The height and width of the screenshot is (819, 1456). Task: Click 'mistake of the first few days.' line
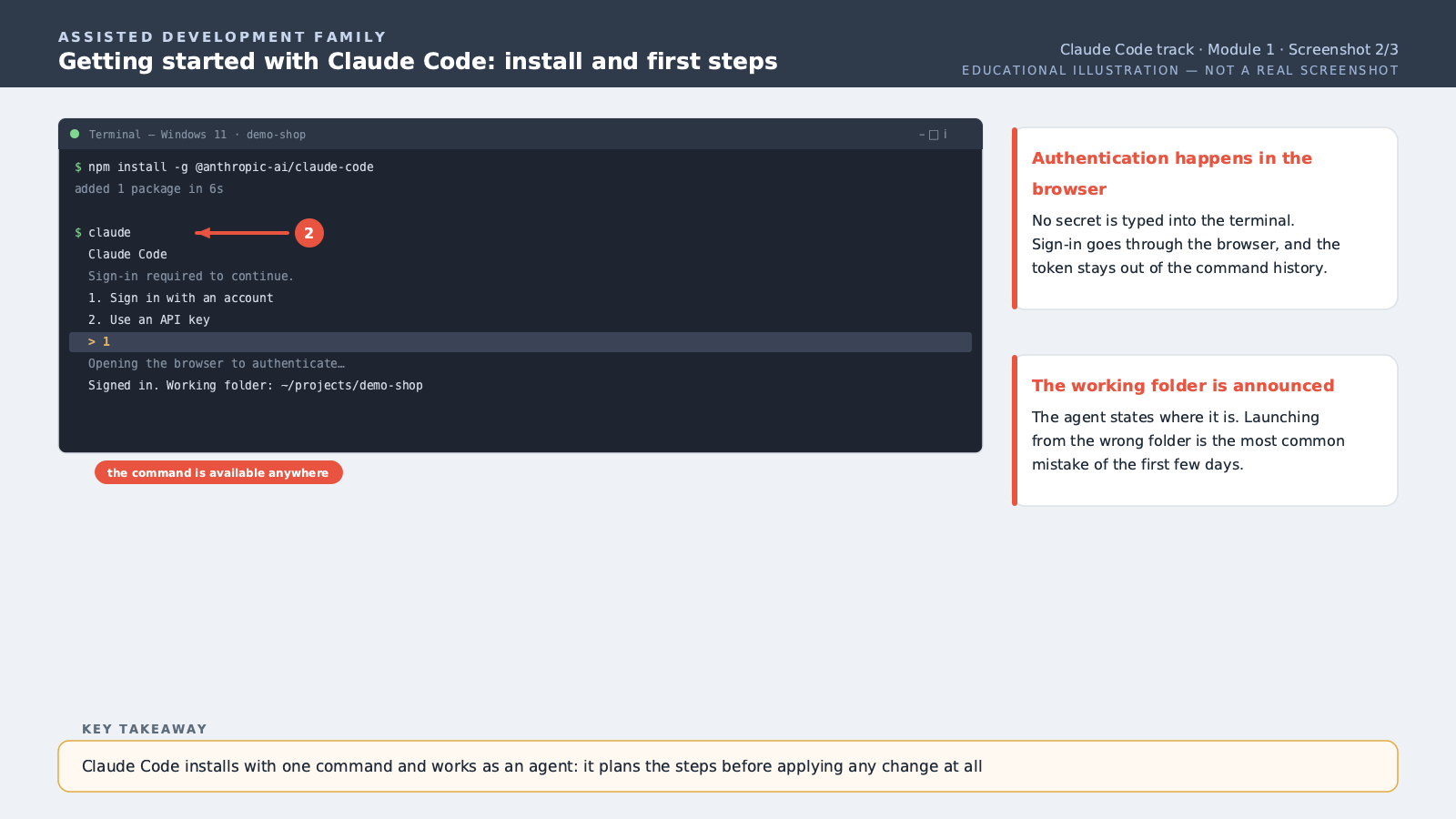click(x=1137, y=464)
